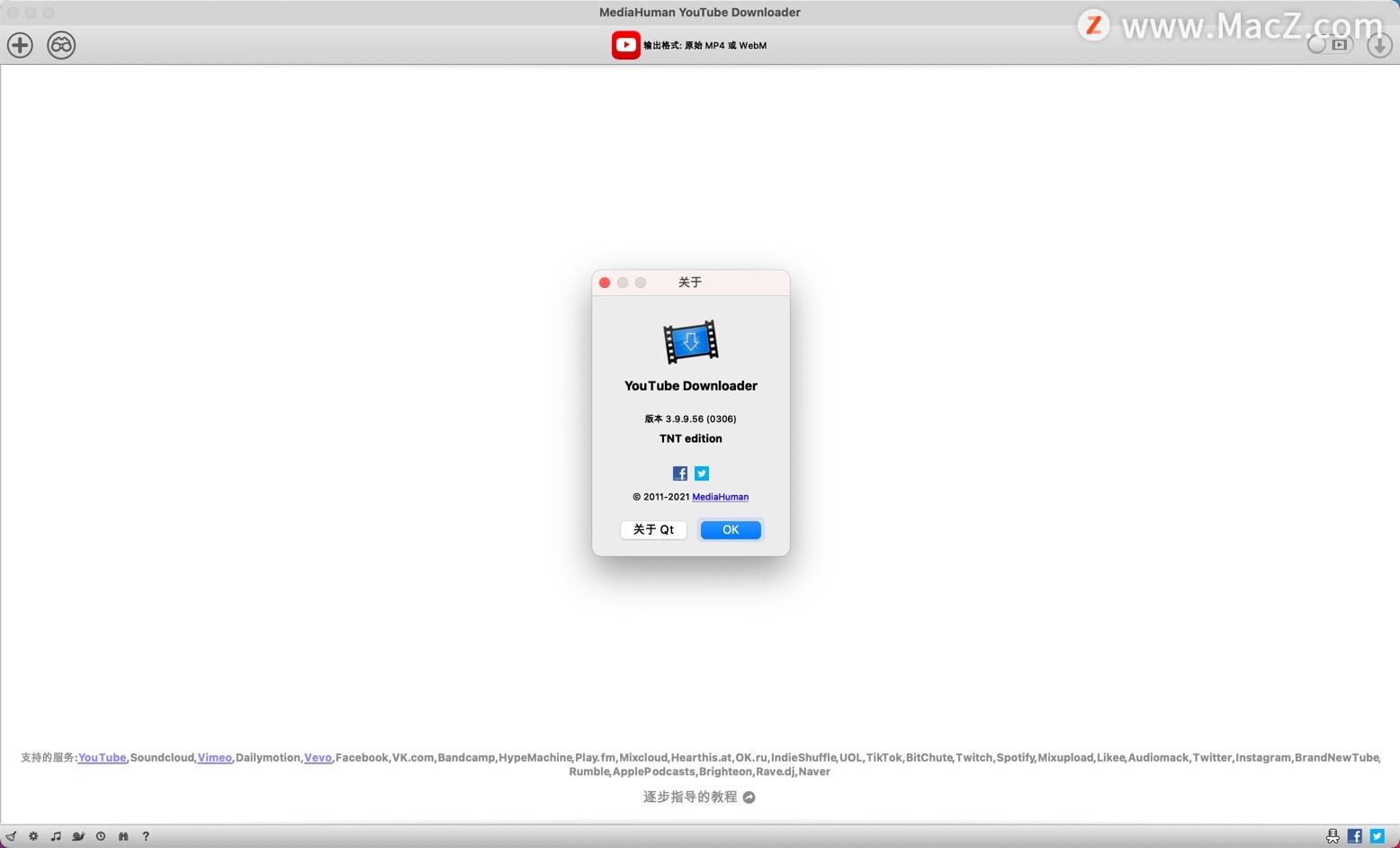1400x848 pixels.
Task: Click the music note icon in status bar
Action: tap(56, 836)
